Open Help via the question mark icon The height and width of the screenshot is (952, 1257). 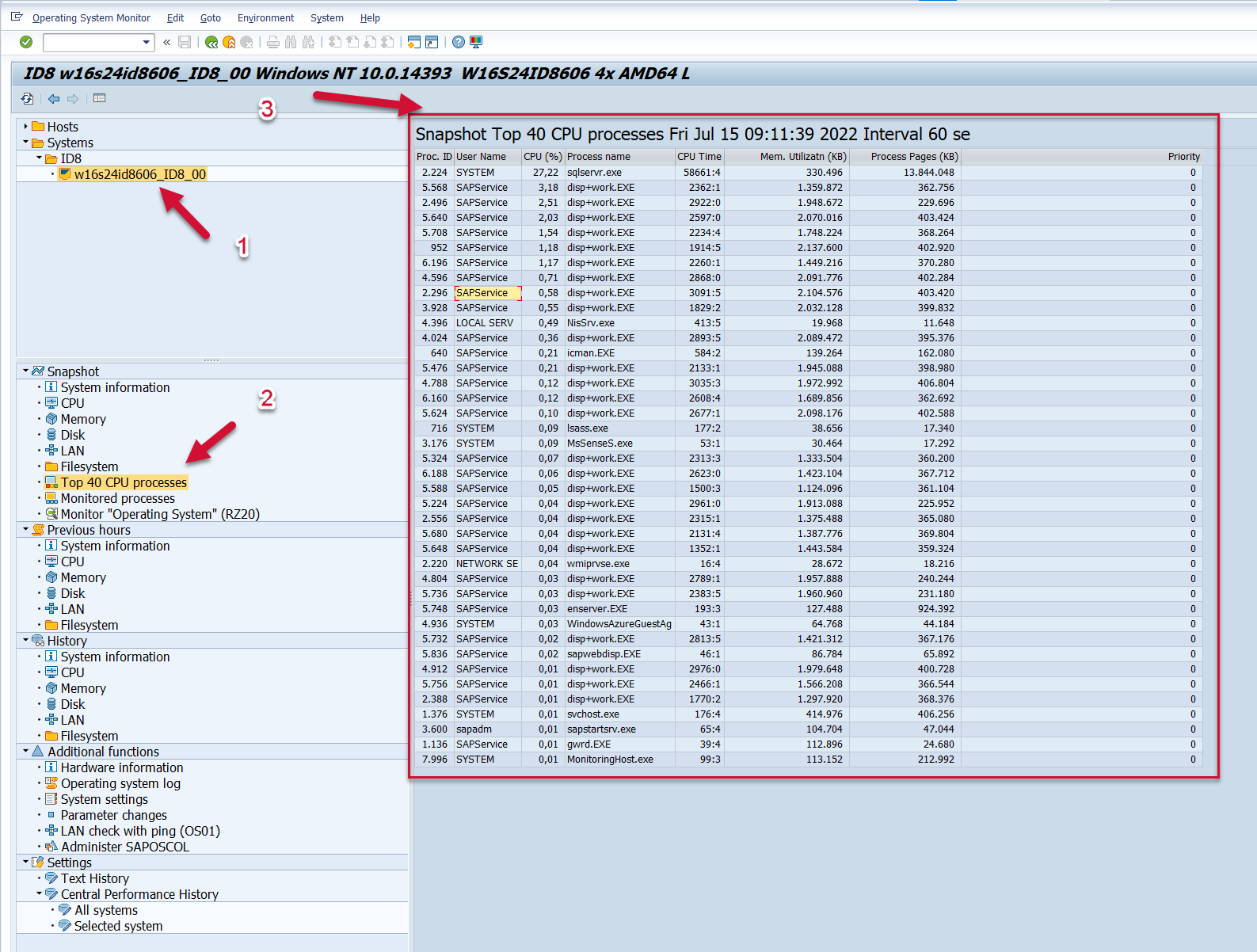click(x=459, y=42)
